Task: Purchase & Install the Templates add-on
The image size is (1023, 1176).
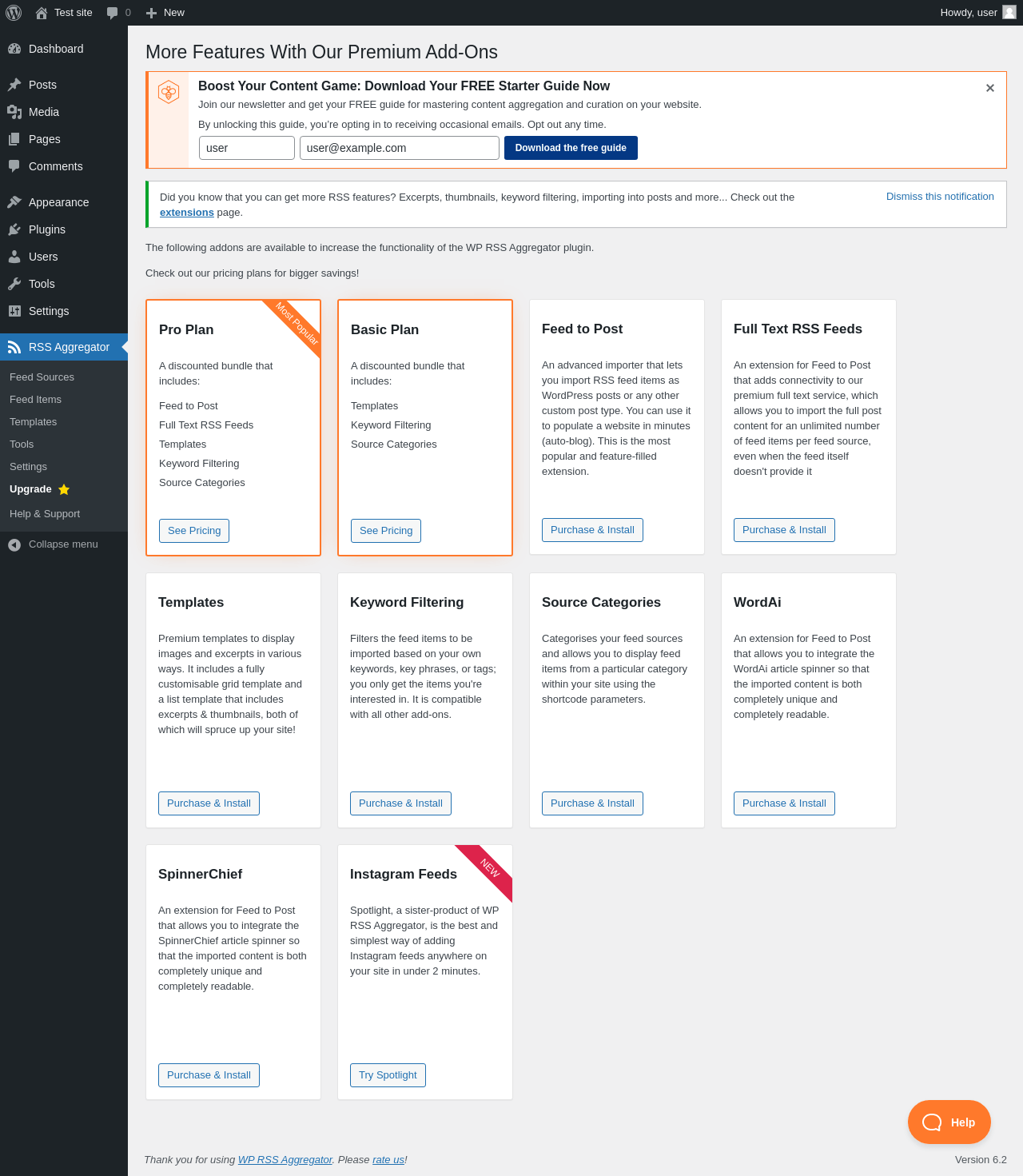Action: 209,803
